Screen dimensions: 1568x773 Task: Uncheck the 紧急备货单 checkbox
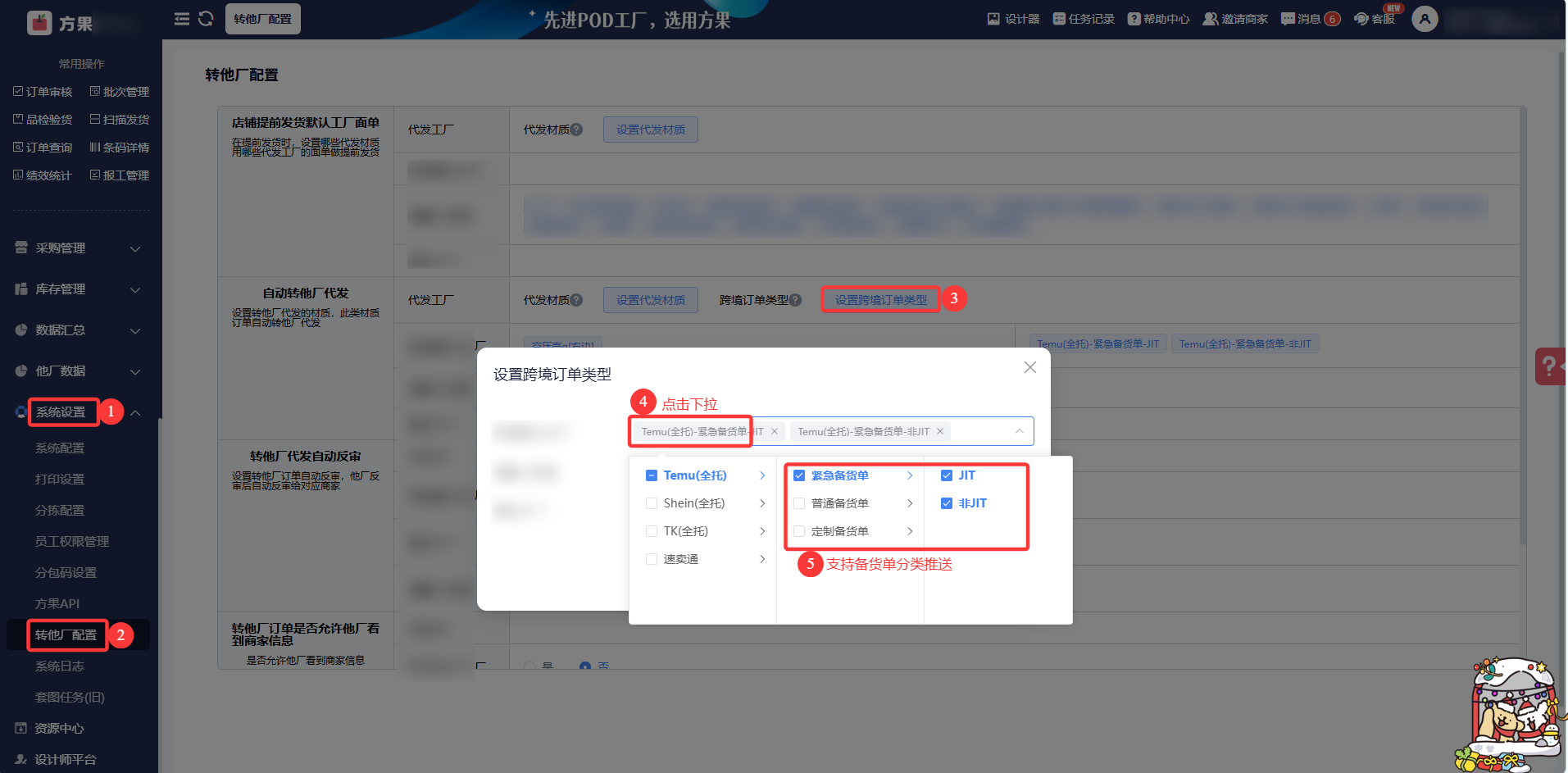click(799, 475)
